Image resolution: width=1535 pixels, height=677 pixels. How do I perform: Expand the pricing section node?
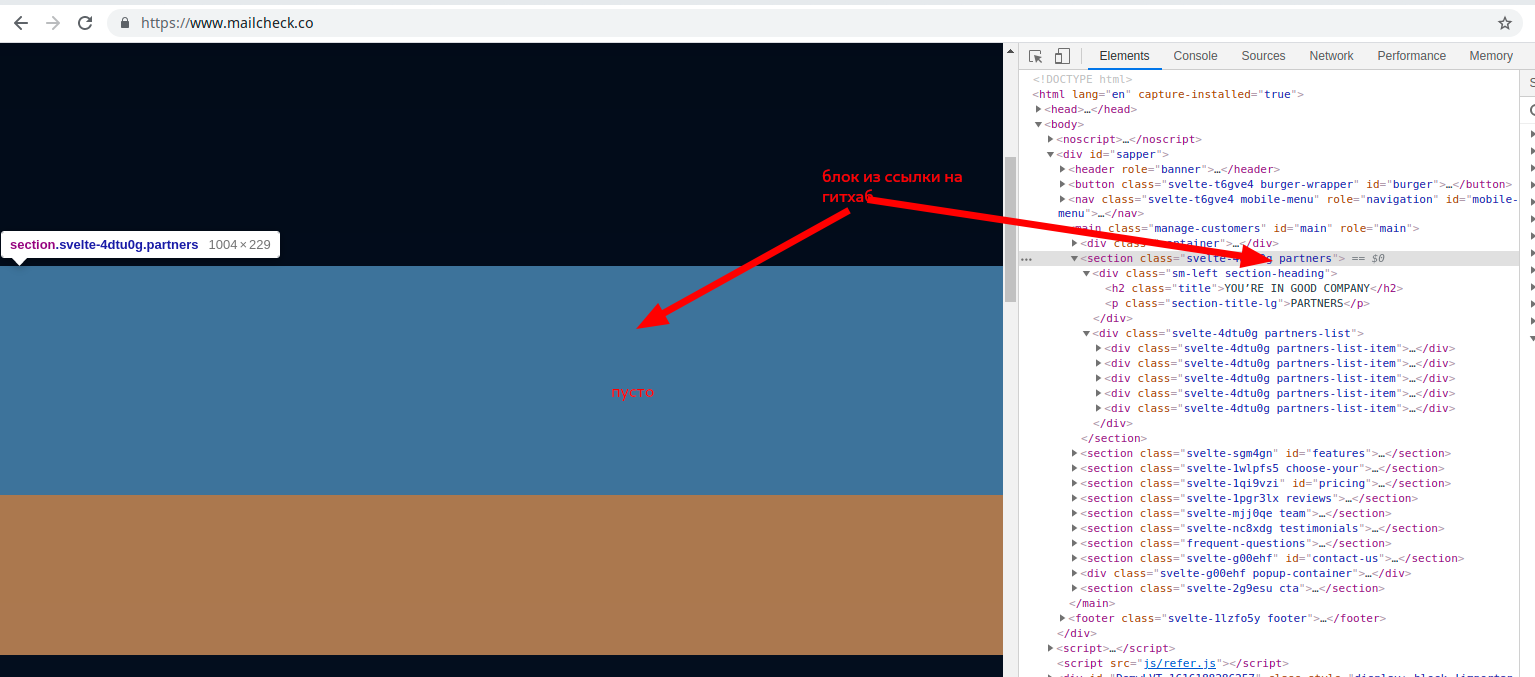coord(1075,483)
